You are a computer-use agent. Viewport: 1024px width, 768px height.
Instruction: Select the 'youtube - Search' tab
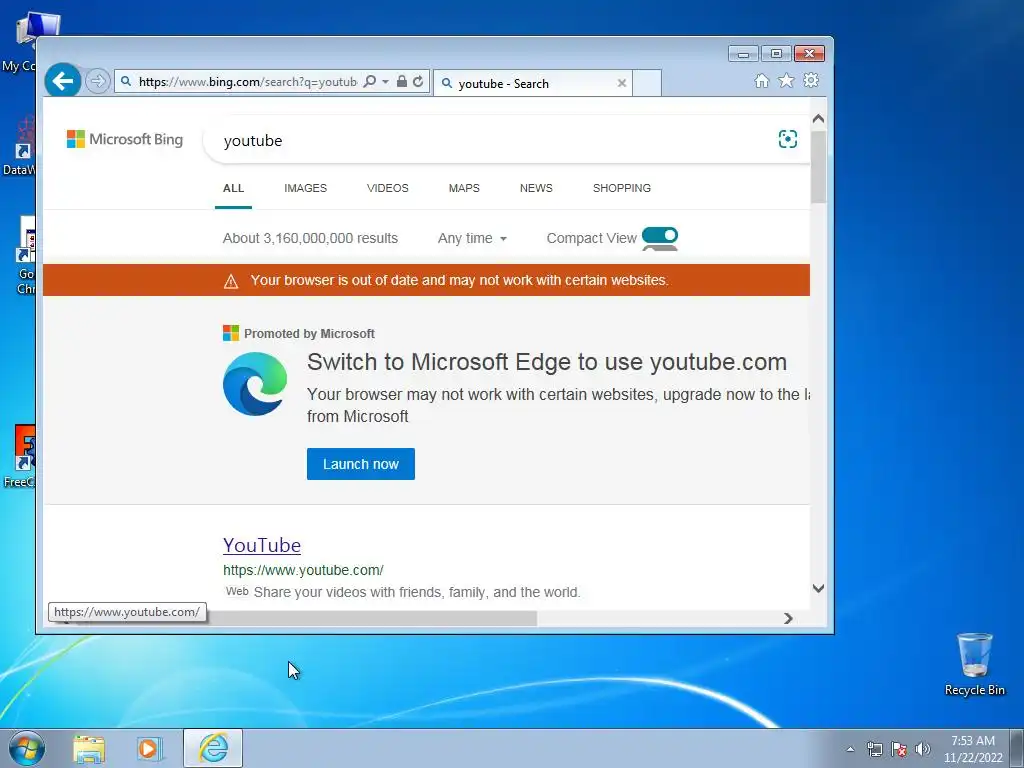533,83
